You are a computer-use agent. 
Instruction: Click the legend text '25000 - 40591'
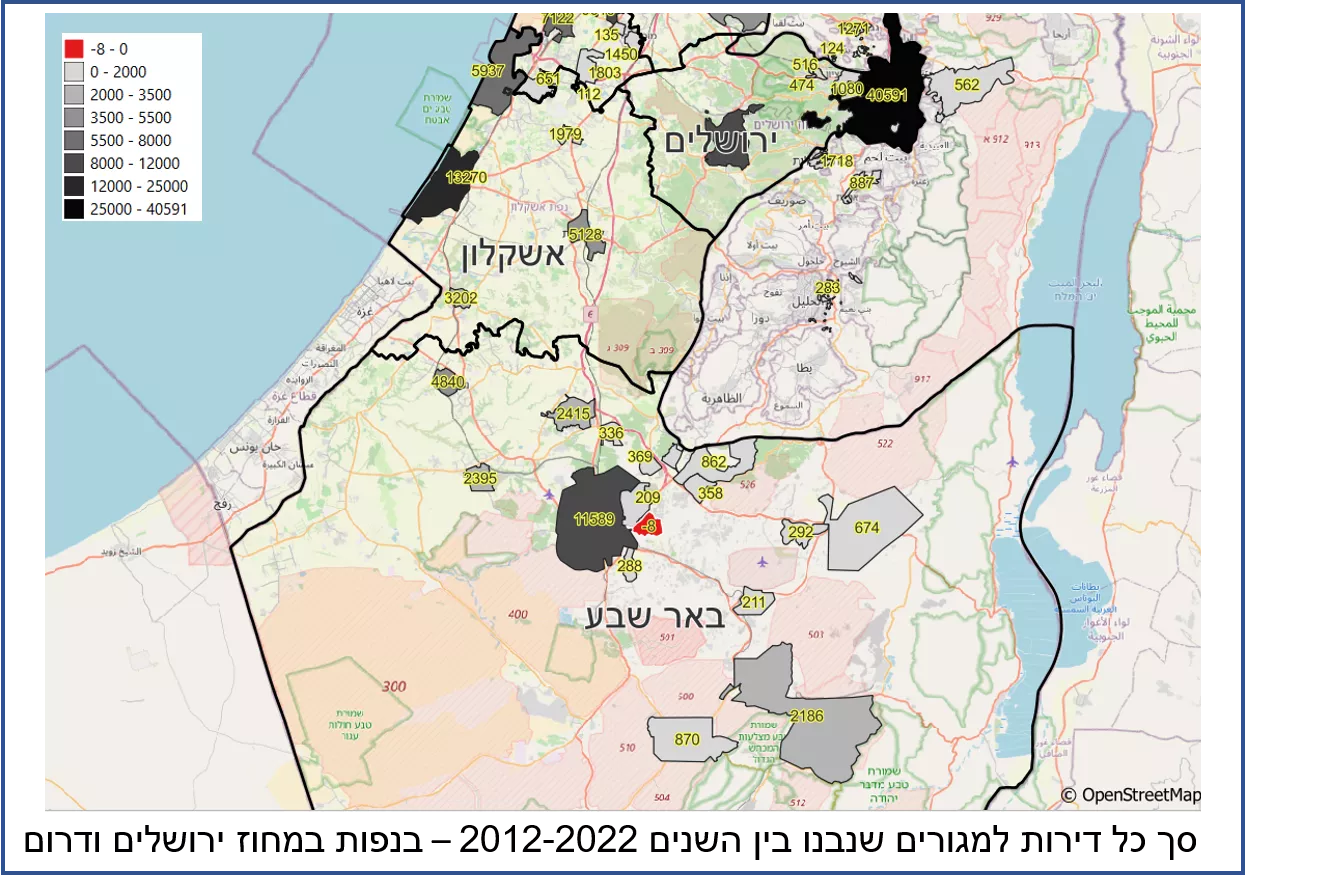(x=141, y=209)
